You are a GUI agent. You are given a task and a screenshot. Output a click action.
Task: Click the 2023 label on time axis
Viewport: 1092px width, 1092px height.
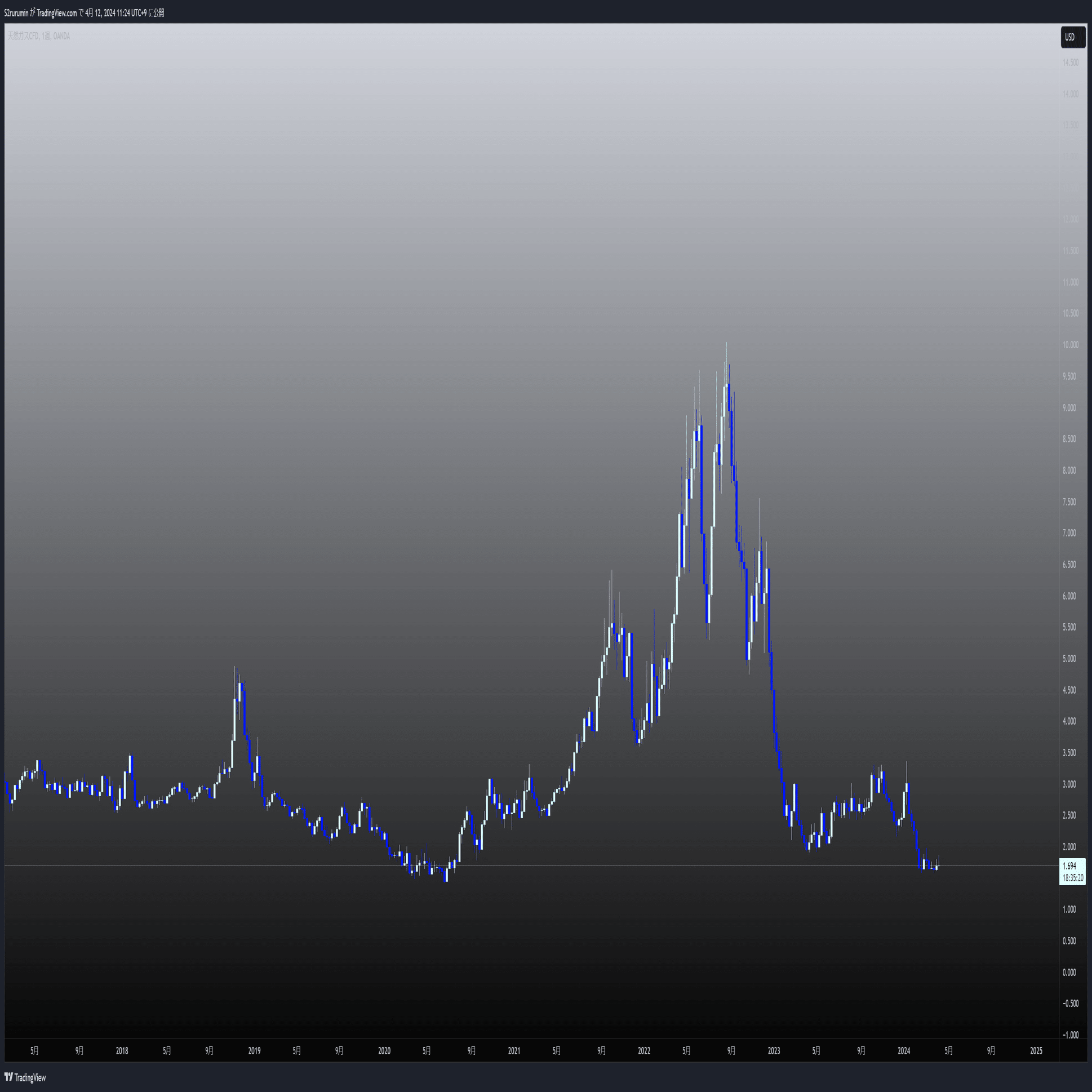(x=773, y=1051)
